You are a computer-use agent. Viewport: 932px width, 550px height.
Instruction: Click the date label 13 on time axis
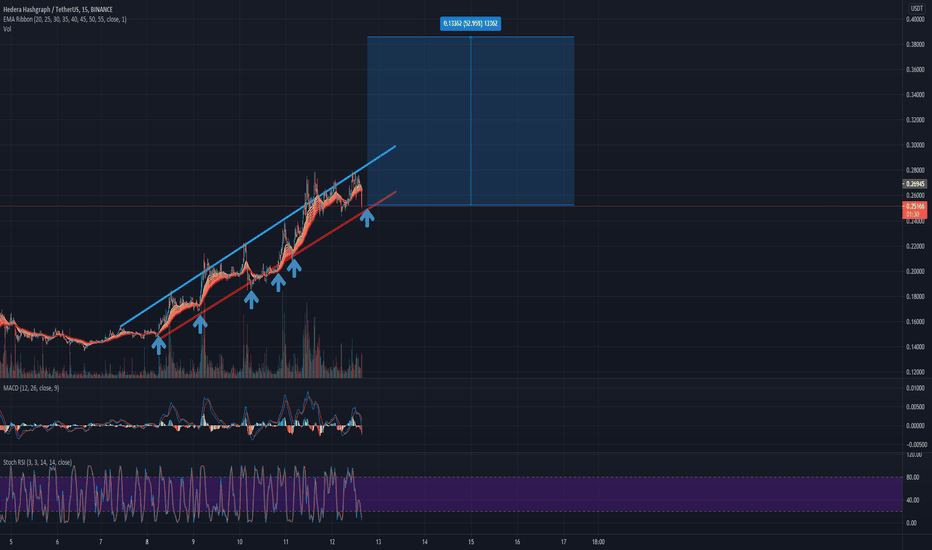(378, 542)
